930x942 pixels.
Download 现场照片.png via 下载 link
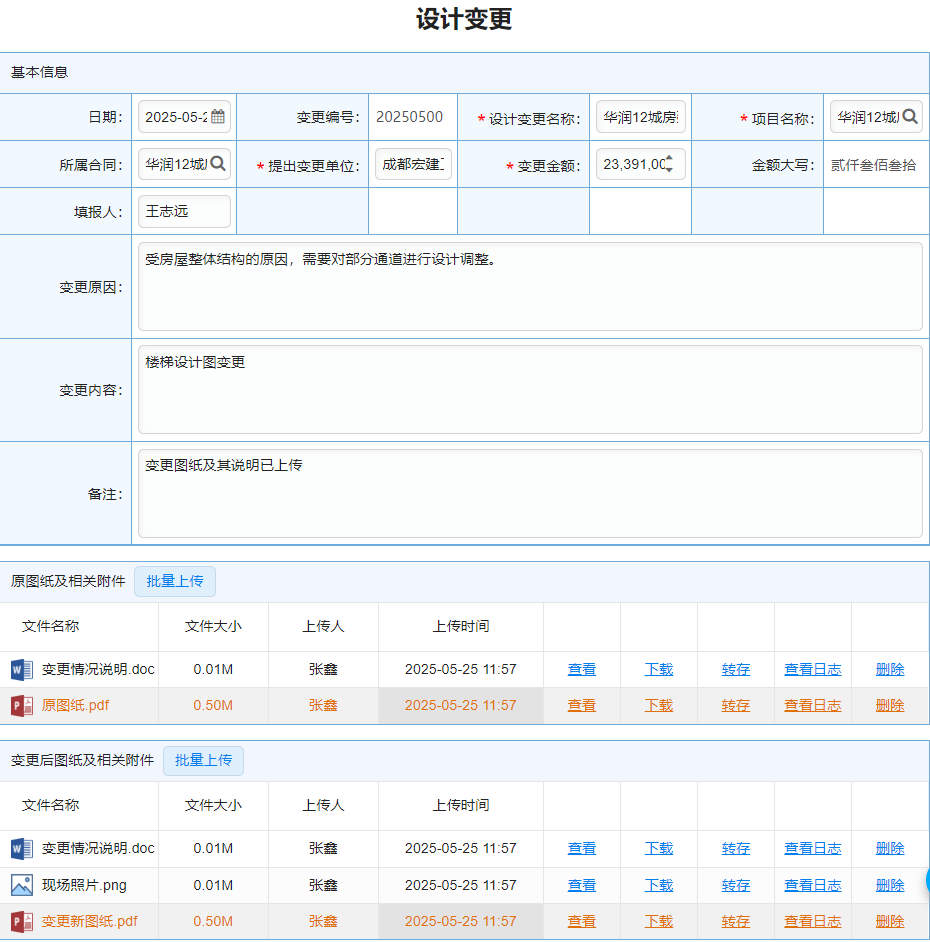pos(659,885)
